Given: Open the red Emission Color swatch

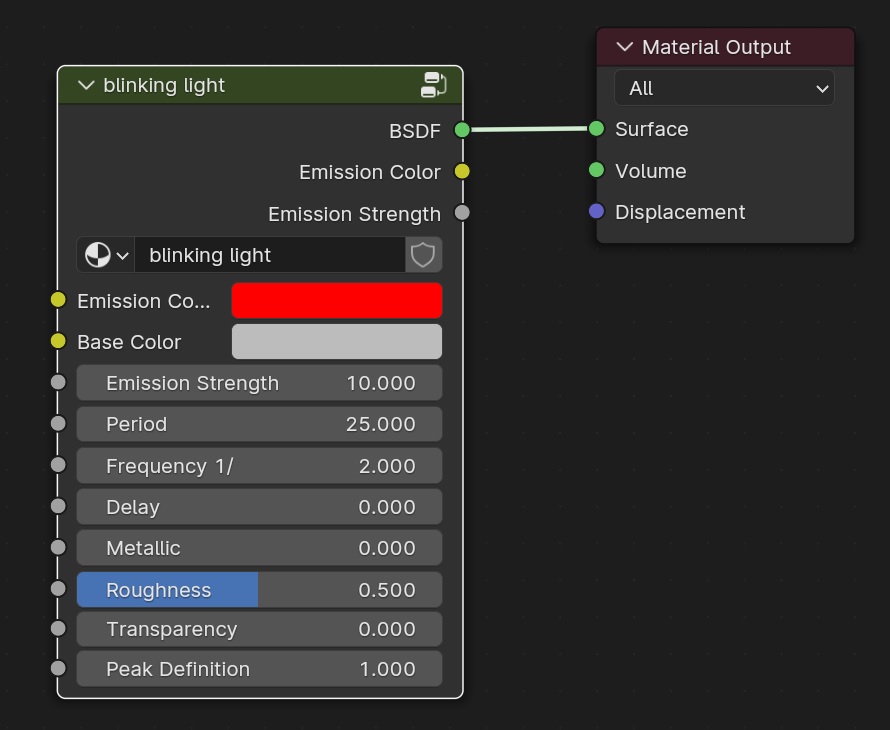Looking at the screenshot, I should [337, 300].
